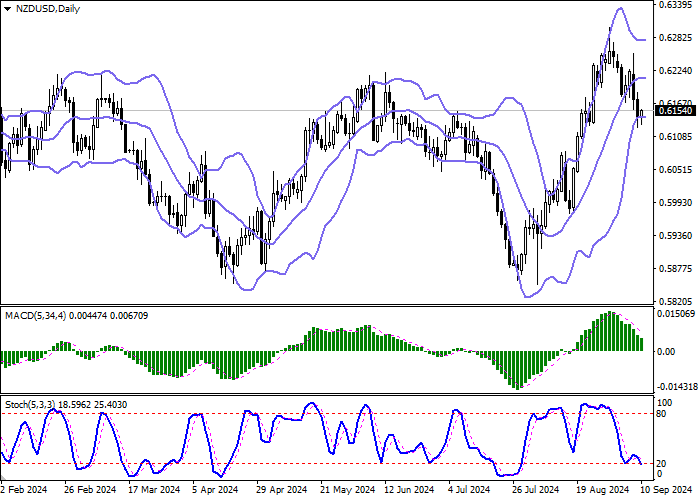
Task: Select MACD scale value -0.014318
Action: 676,386
